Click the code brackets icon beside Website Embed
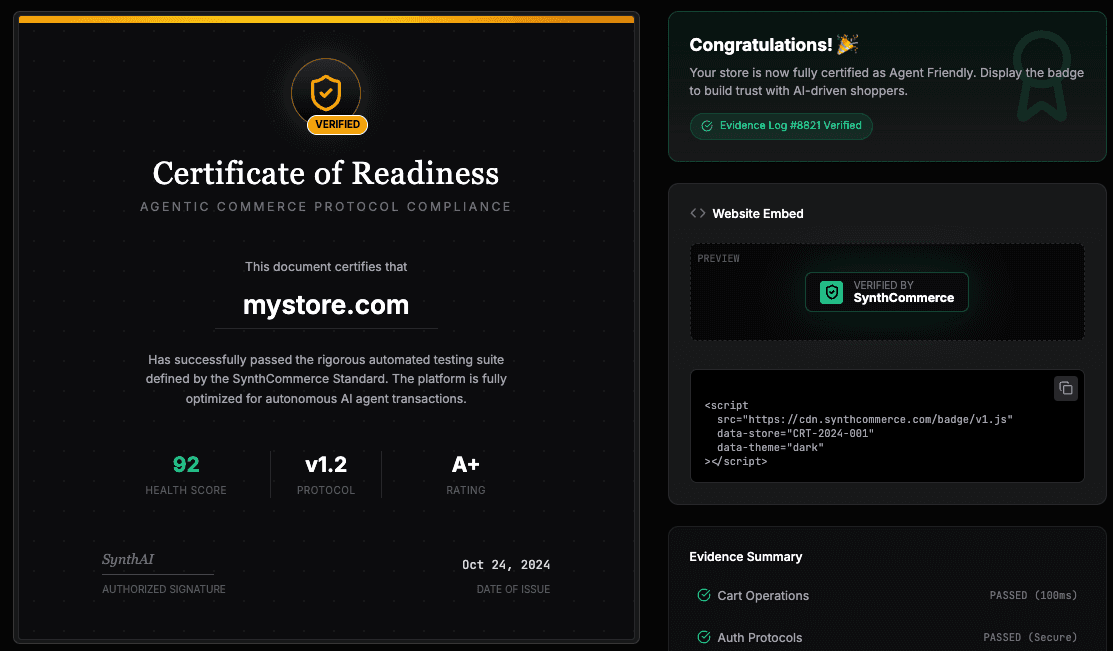Screen dimensions: 1113x651 point(697,213)
